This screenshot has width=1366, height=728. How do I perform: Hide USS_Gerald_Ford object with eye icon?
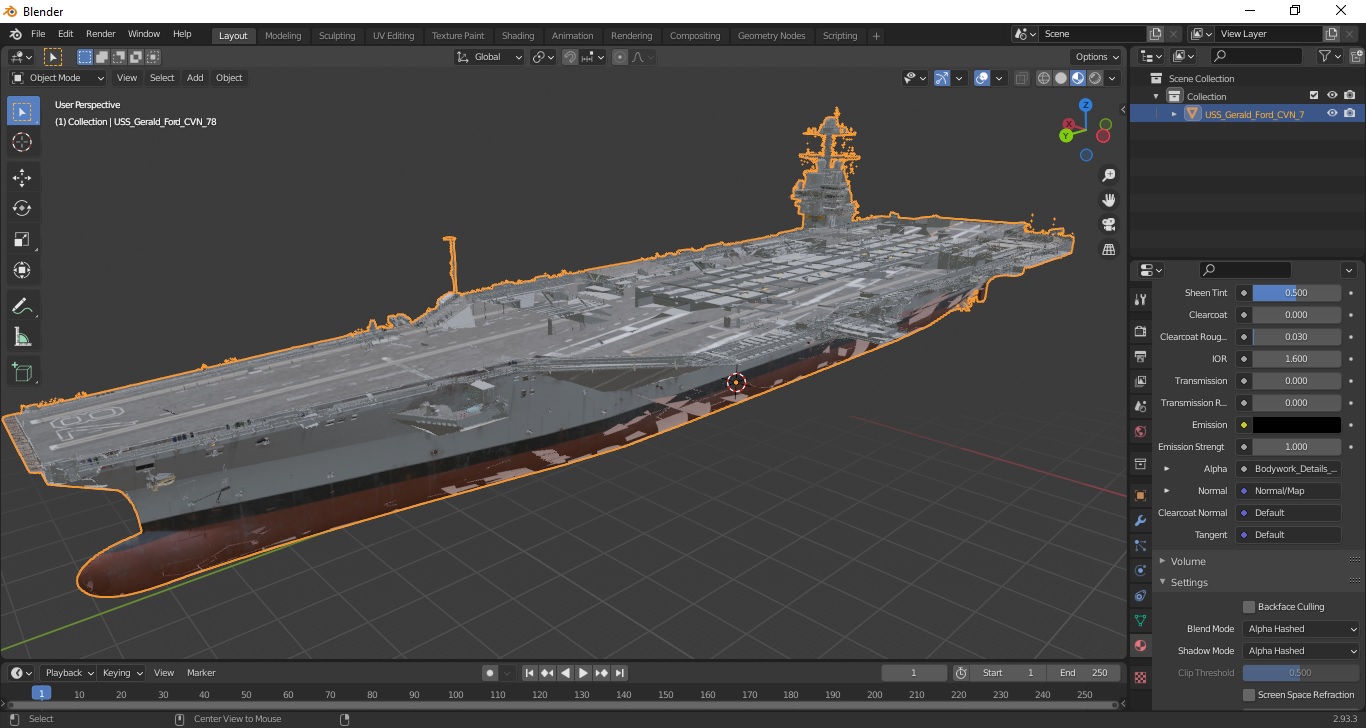[x=1332, y=114]
